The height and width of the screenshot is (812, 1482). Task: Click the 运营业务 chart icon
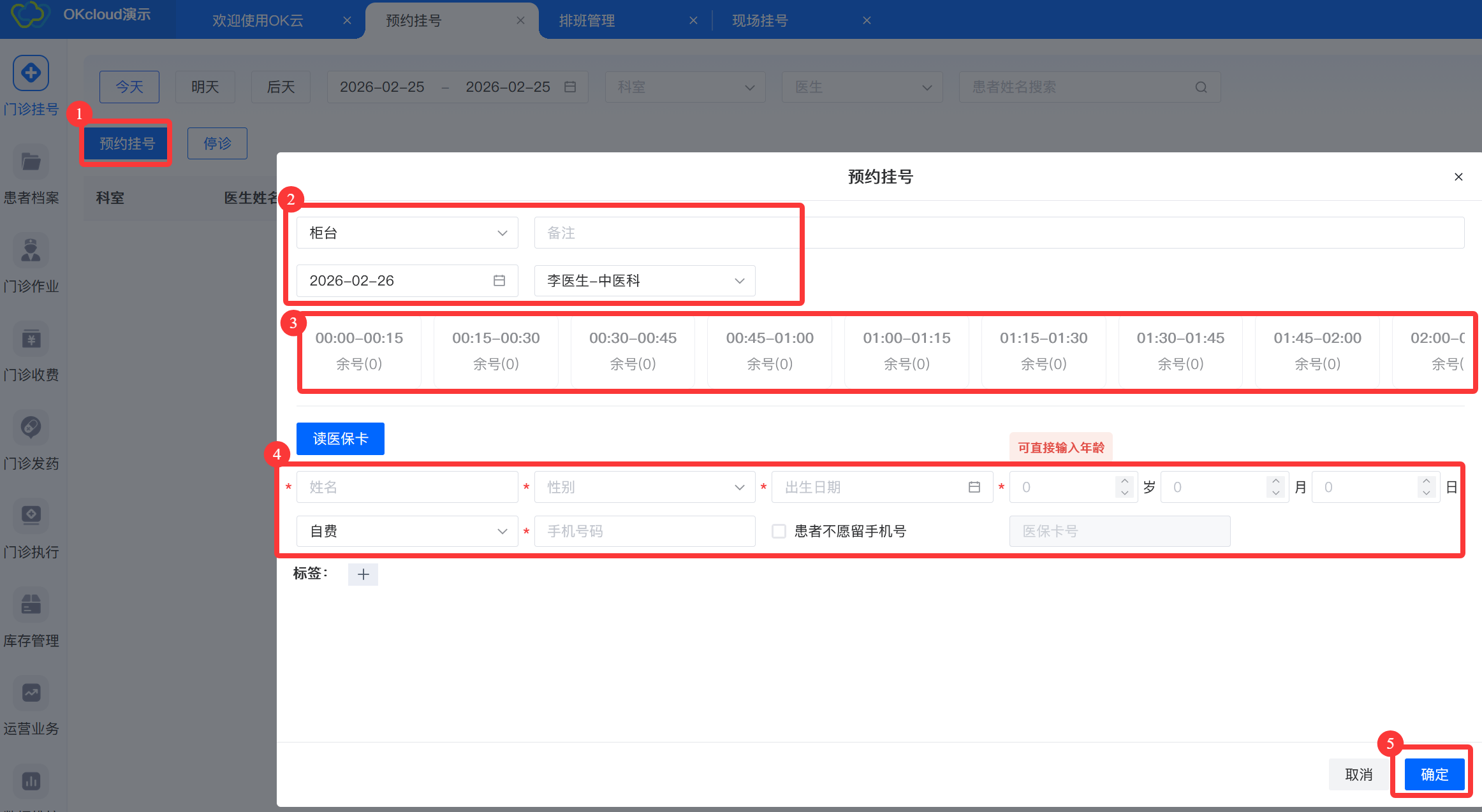(x=31, y=693)
